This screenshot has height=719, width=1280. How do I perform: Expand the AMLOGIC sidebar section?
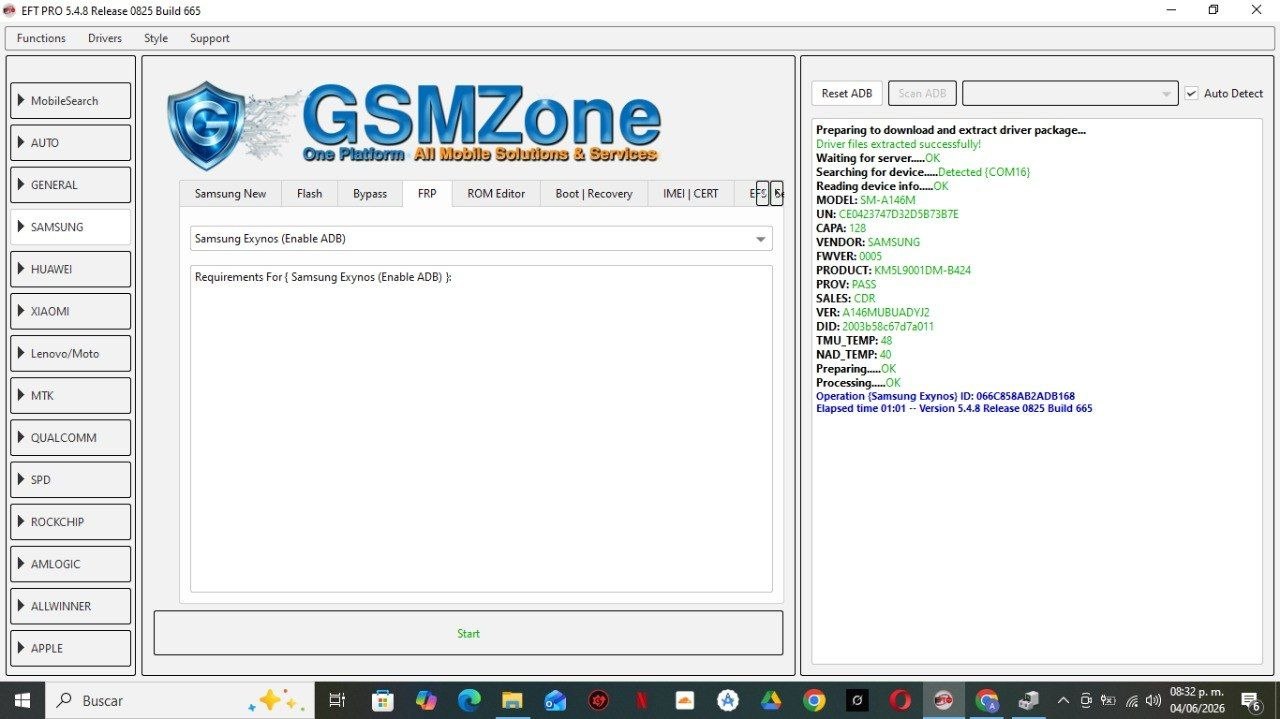[71, 564]
